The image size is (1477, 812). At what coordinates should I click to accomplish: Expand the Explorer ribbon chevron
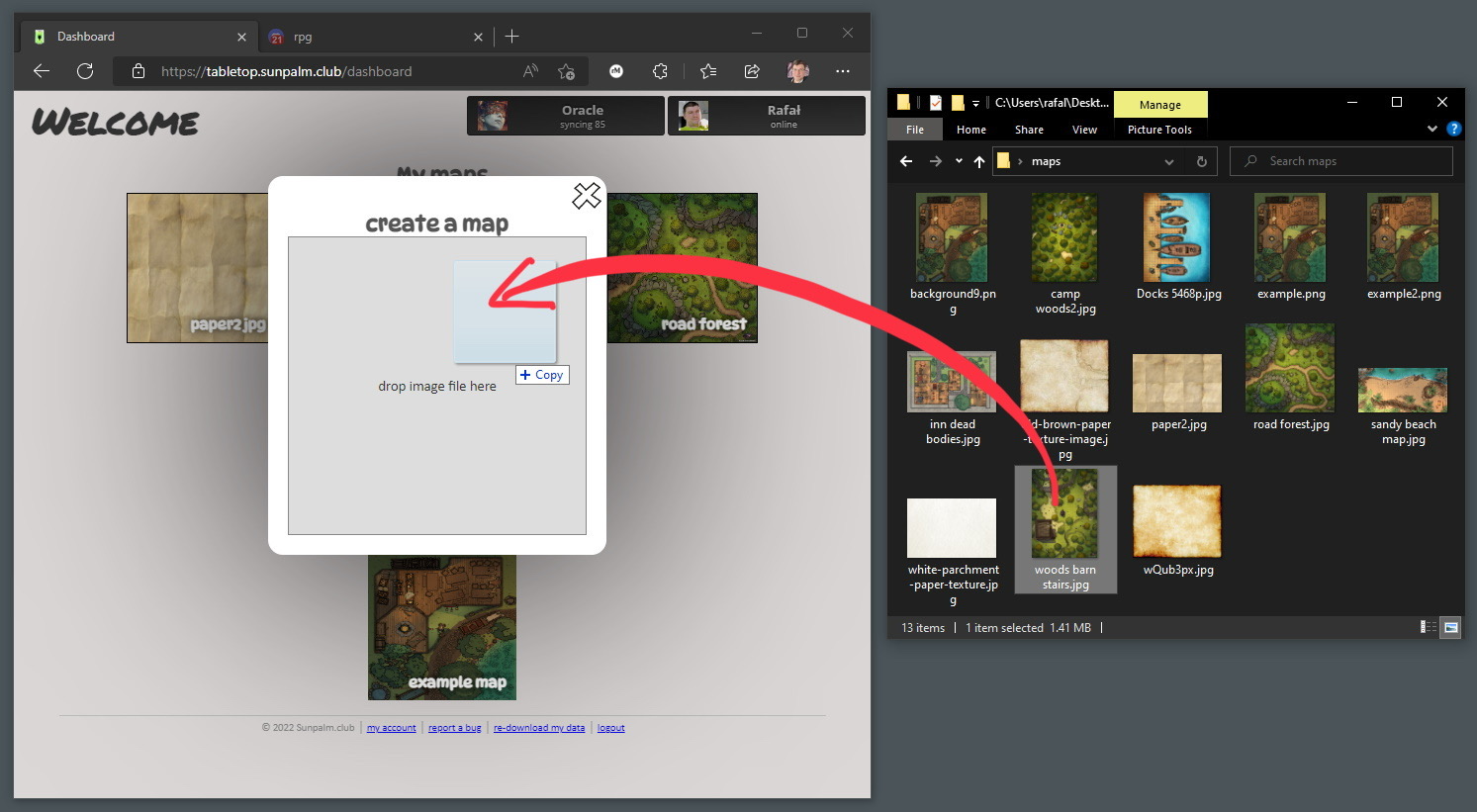click(x=1431, y=129)
